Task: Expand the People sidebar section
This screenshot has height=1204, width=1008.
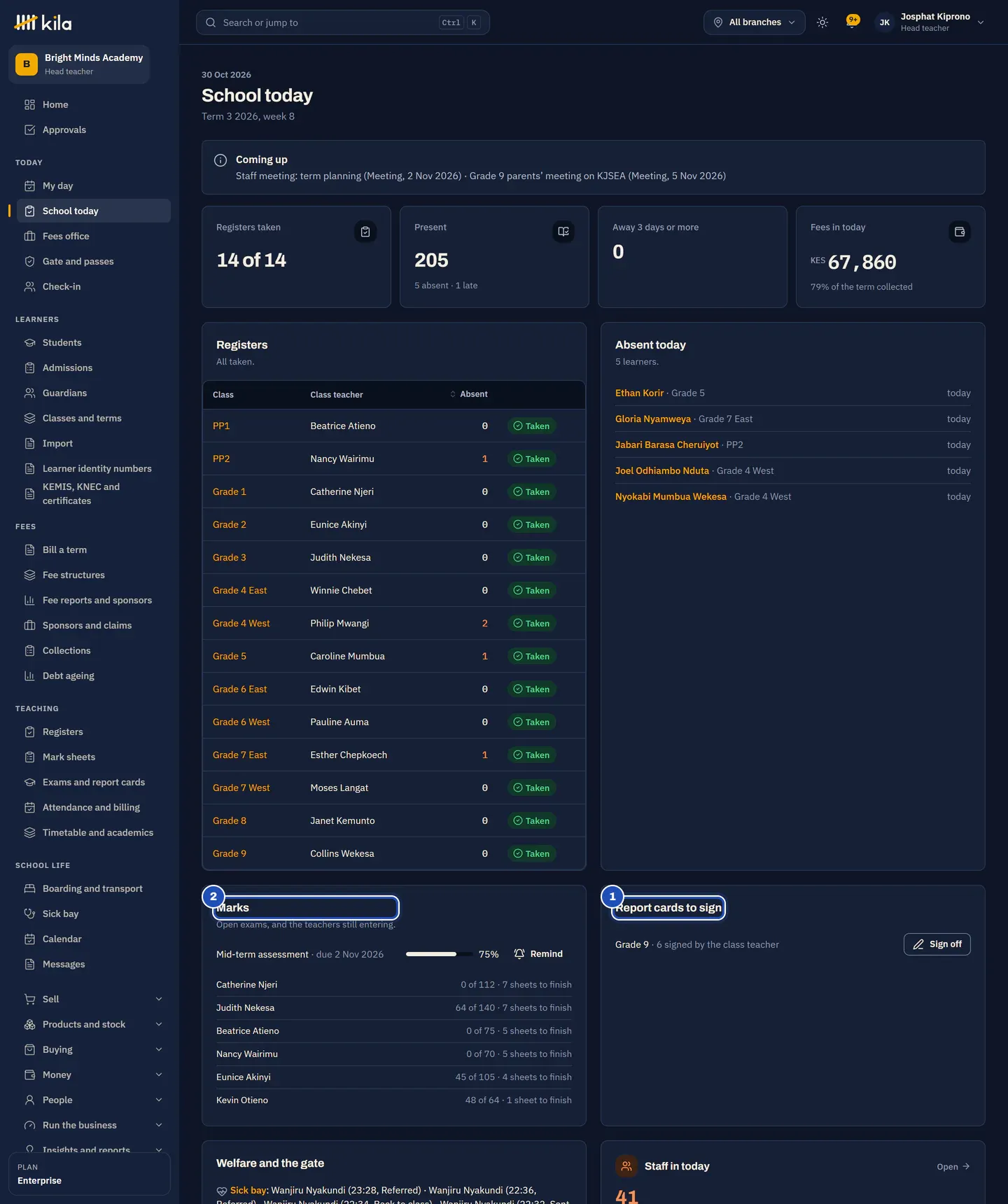Action: (x=94, y=1100)
